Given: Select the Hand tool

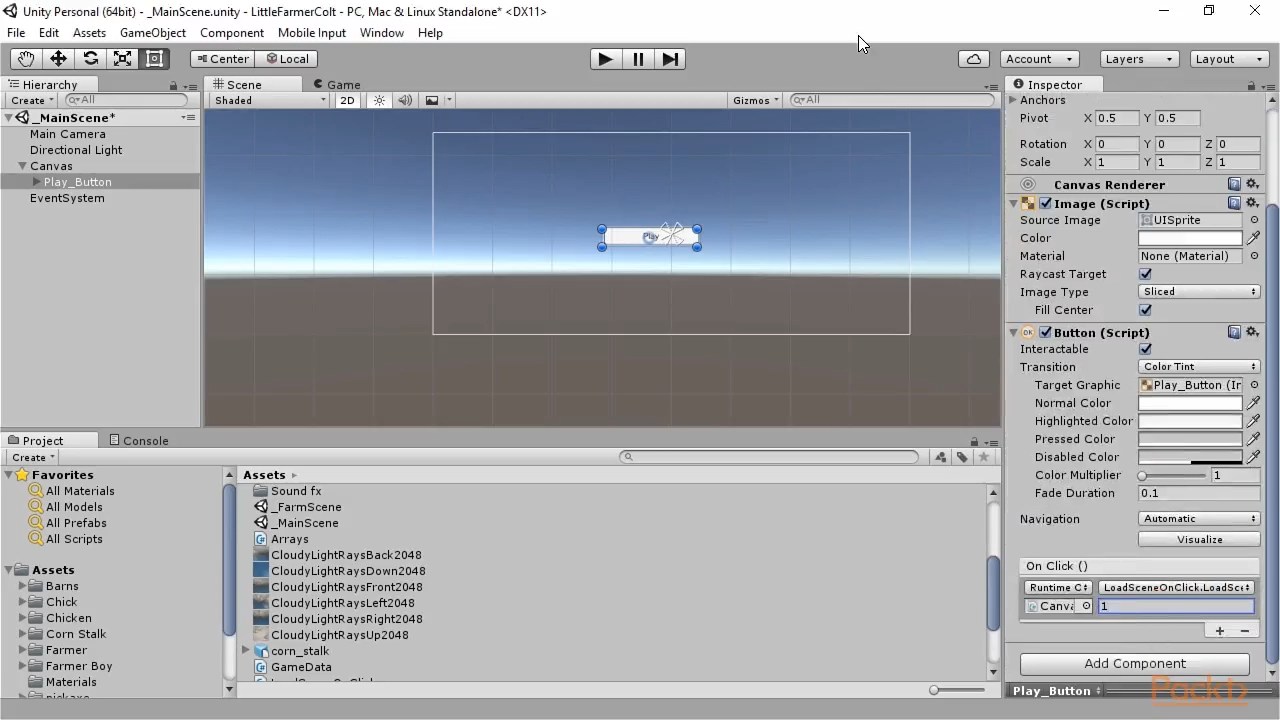Looking at the screenshot, I should pyautogui.click(x=26, y=59).
